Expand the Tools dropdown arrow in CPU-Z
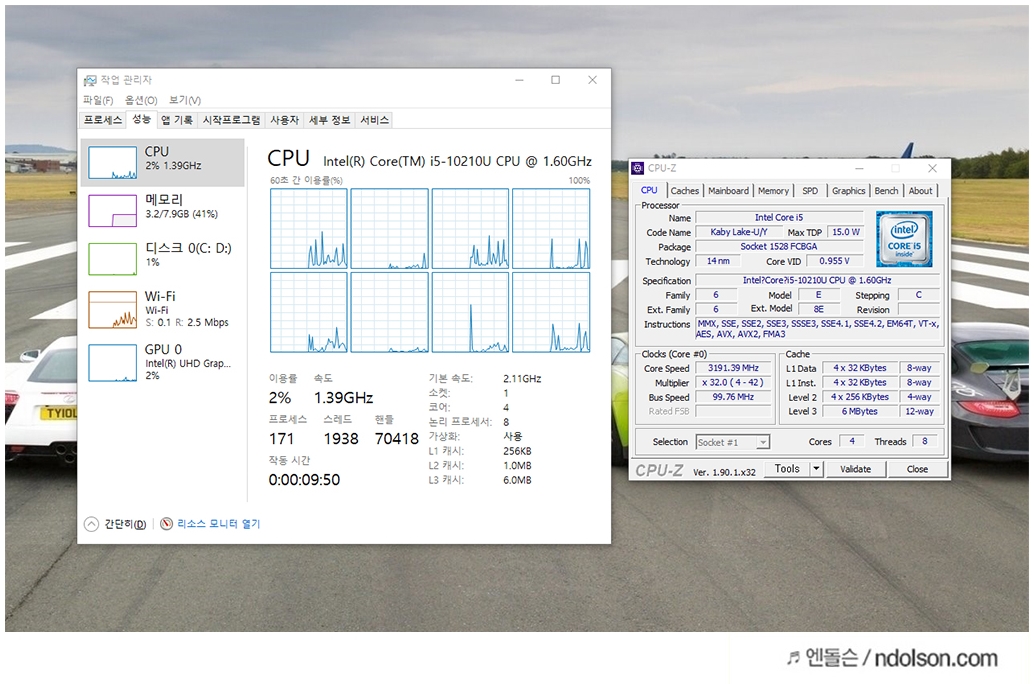 pos(816,469)
